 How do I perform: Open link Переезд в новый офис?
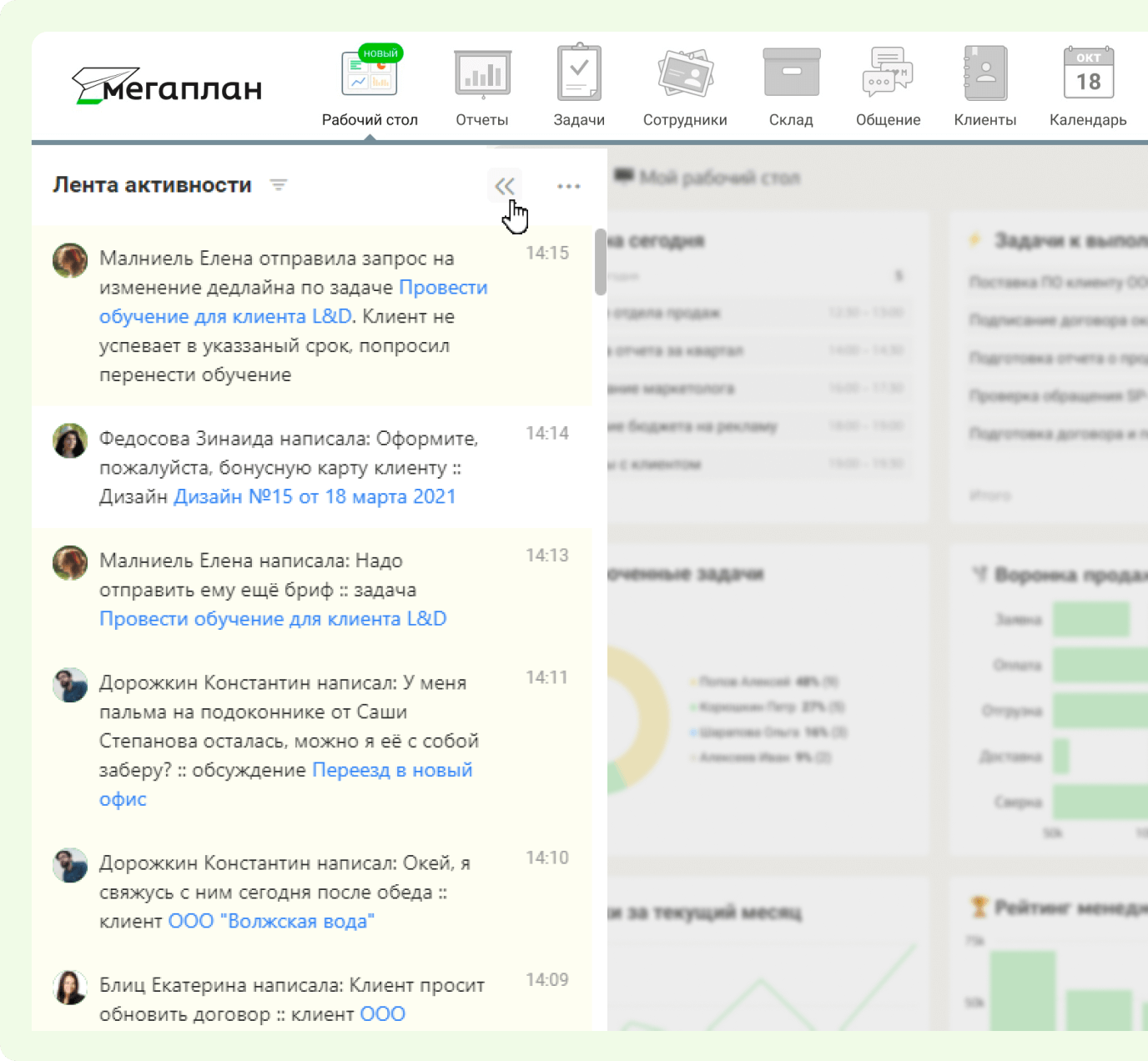click(286, 784)
